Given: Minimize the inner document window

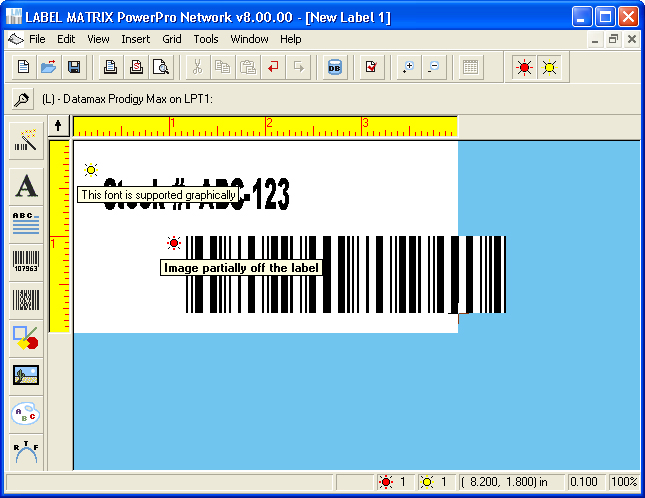Looking at the screenshot, I should 595,39.
